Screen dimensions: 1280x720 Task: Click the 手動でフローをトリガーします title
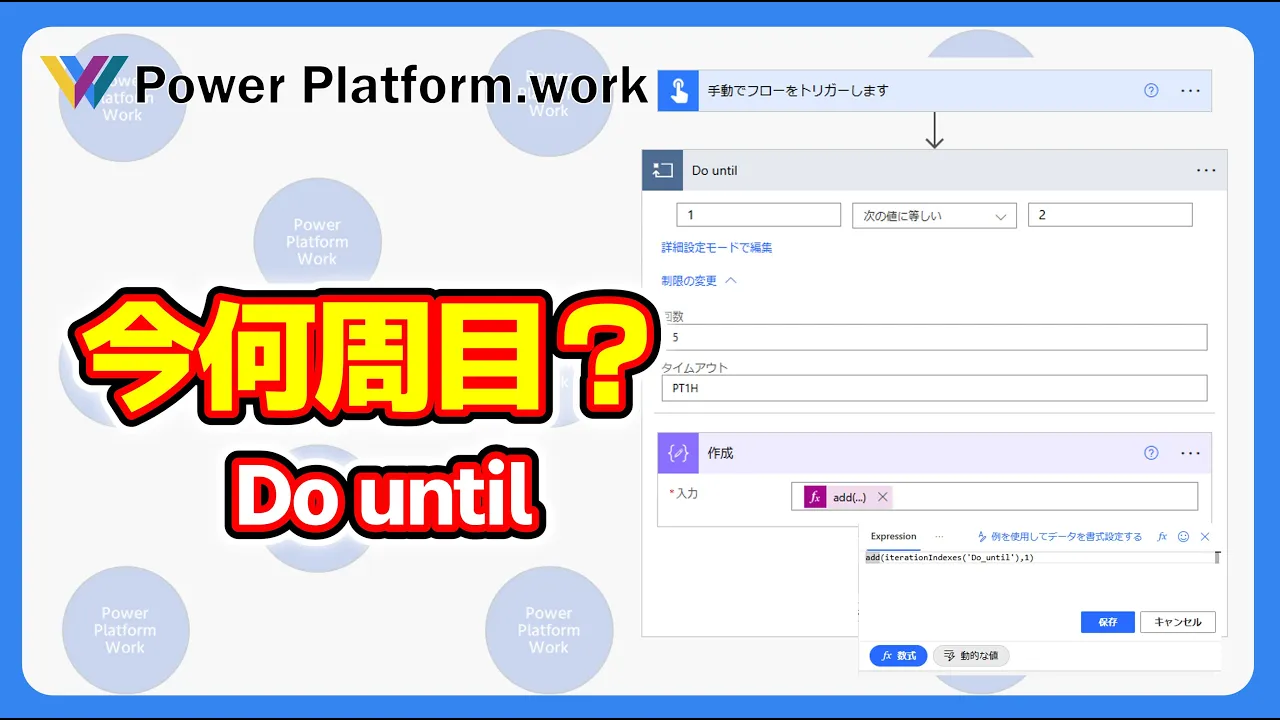[798, 90]
